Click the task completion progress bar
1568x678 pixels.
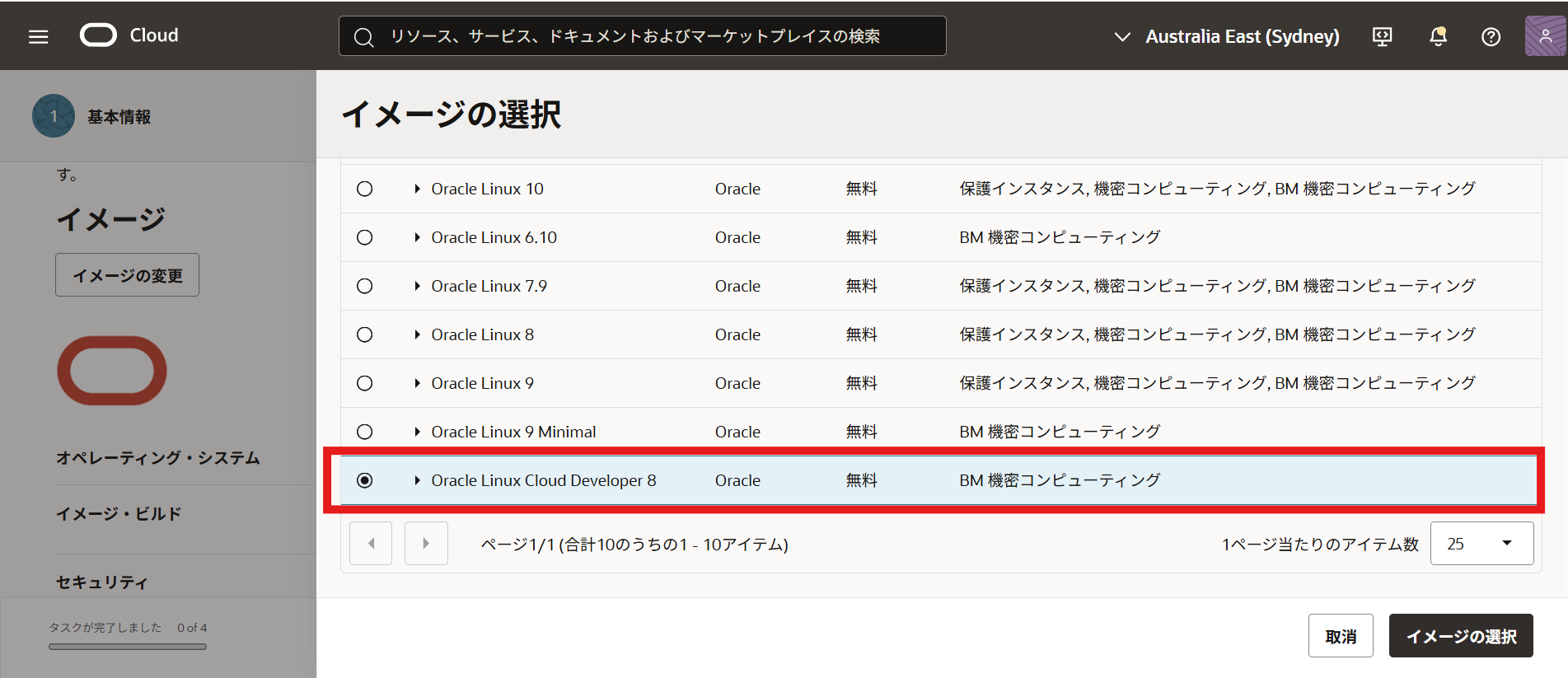tap(128, 647)
